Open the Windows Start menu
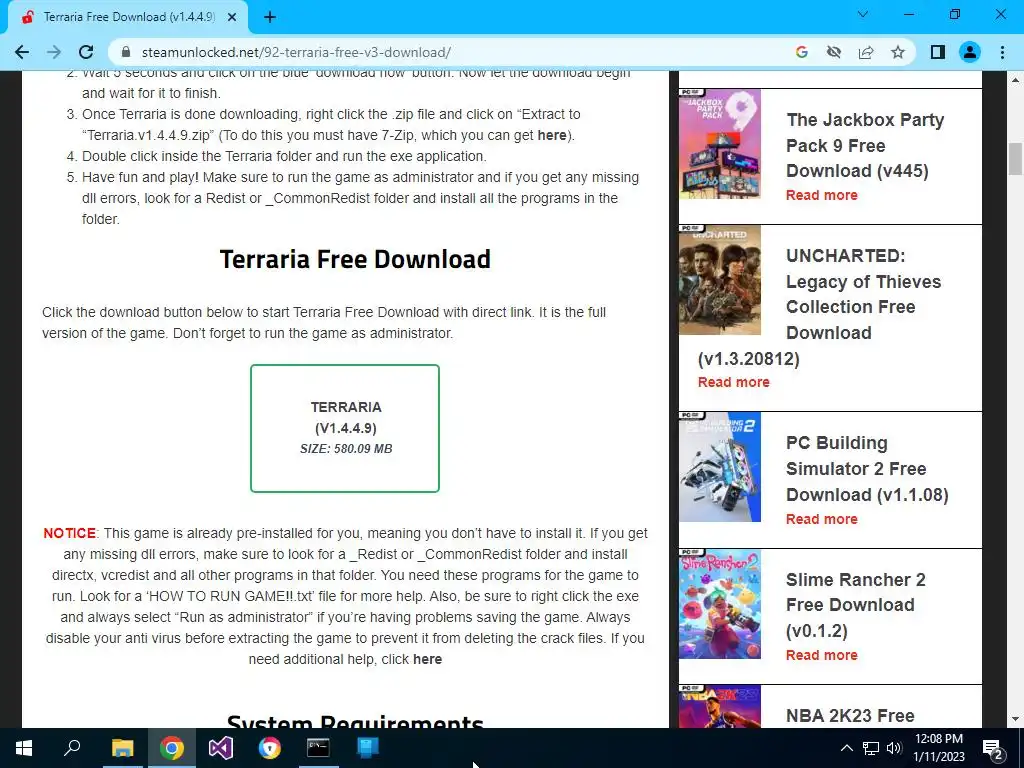The width and height of the screenshot is (1024, 768). point(24,748)
